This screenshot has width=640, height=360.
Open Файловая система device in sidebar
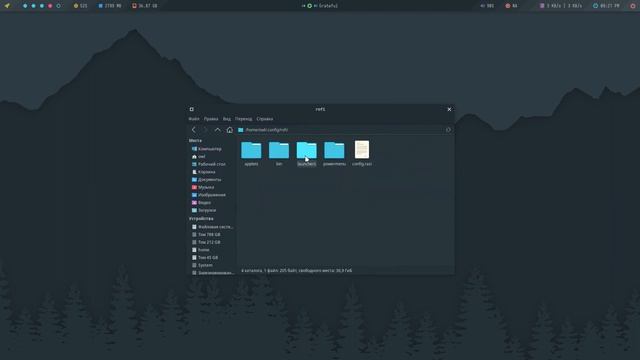(x=212, y=227)
